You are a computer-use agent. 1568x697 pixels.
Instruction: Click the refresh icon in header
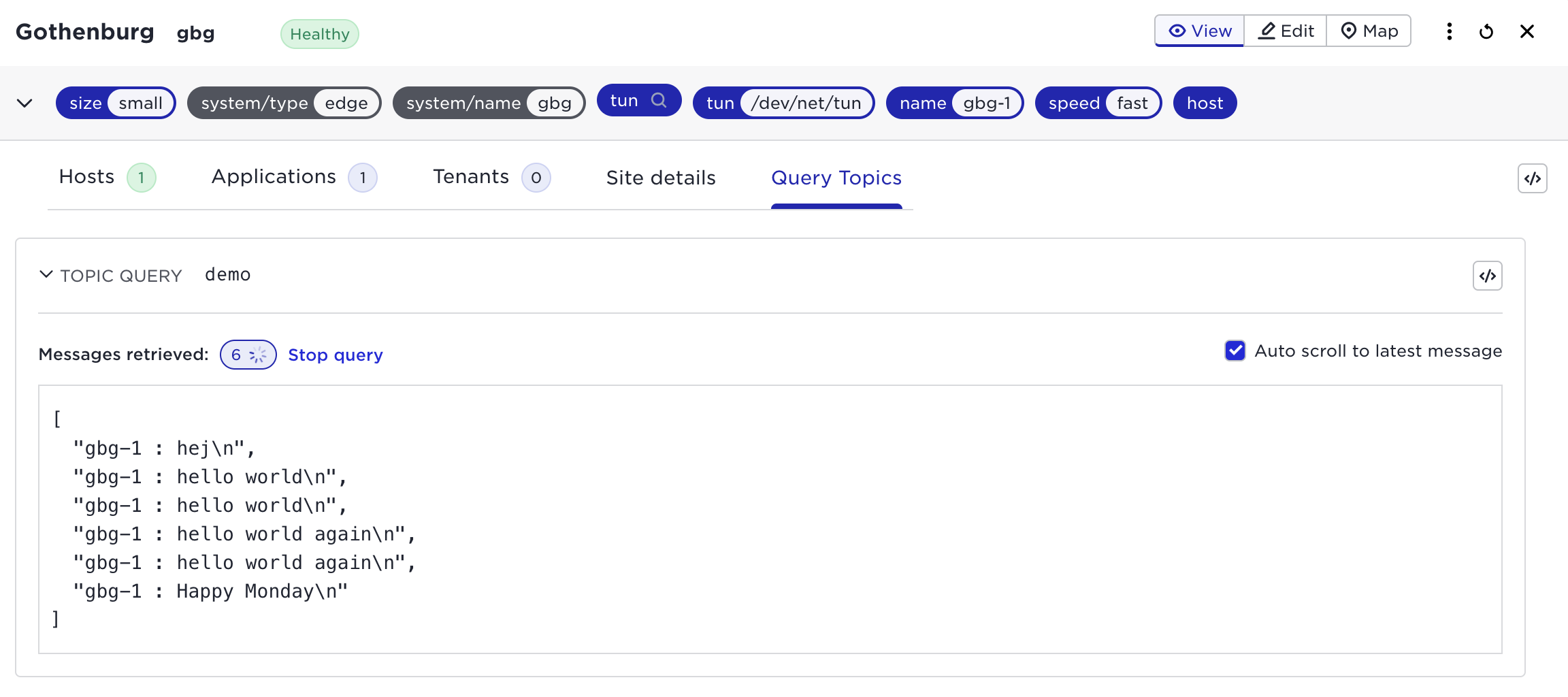1486,31
